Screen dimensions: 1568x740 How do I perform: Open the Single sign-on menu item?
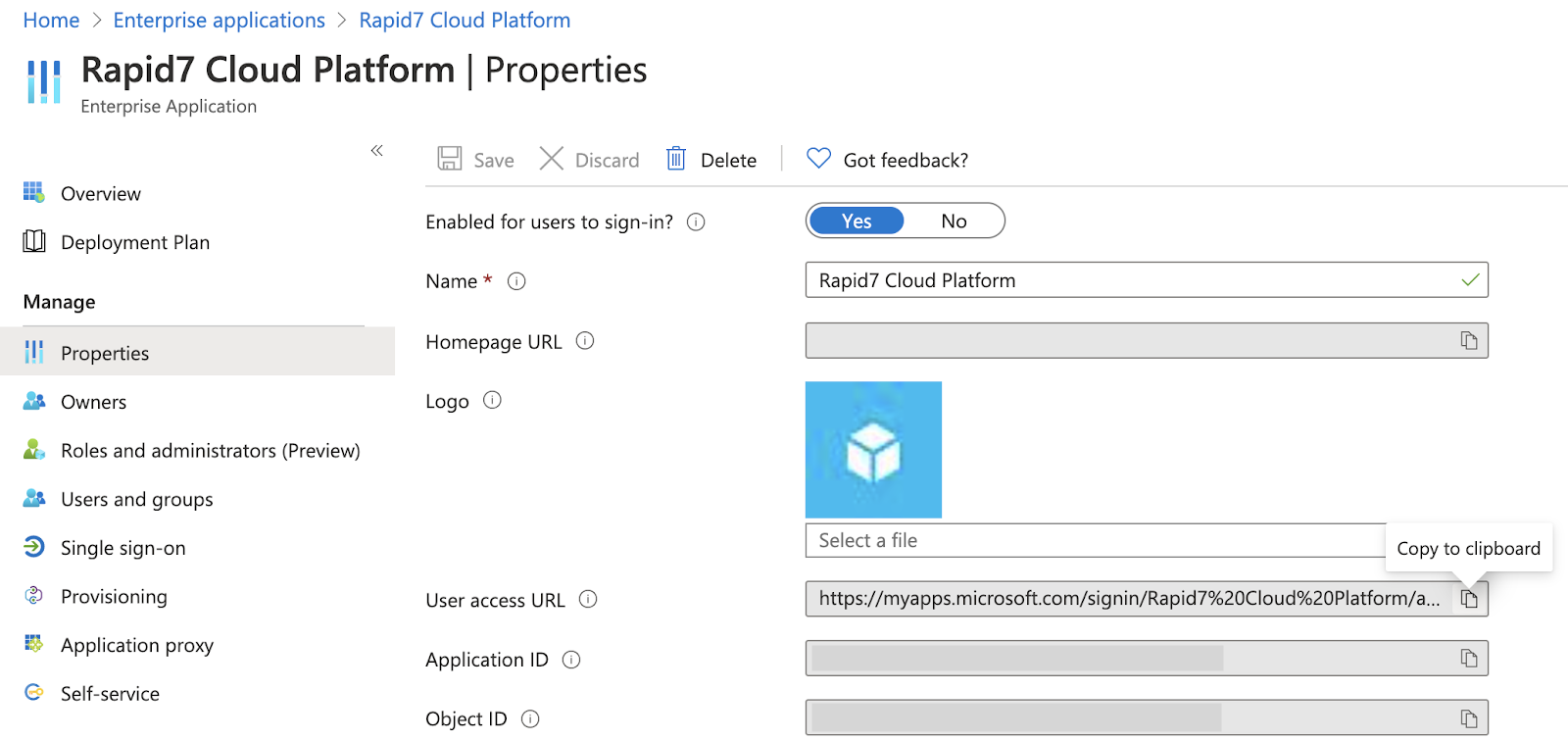point(122,548)
